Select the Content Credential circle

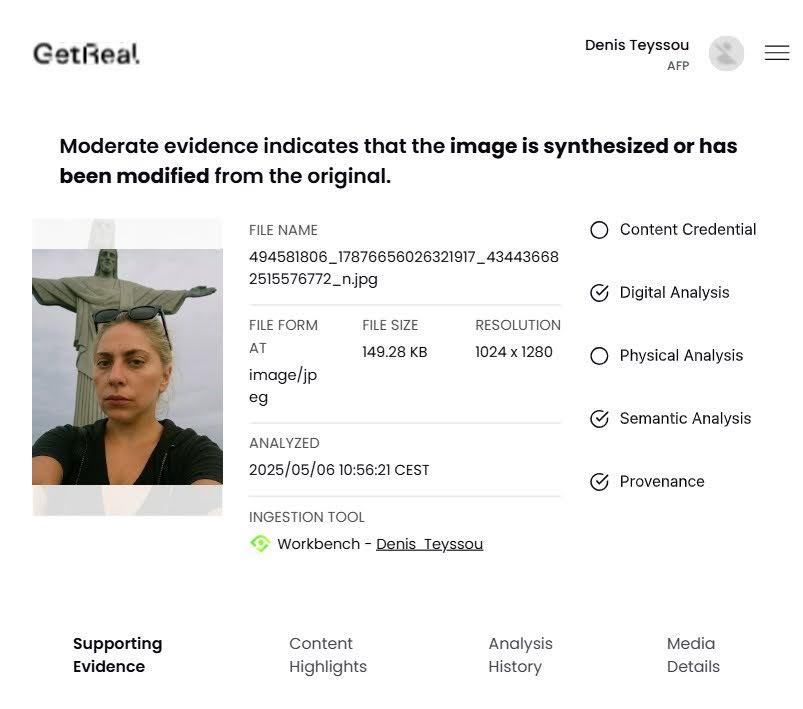(599, 230)
